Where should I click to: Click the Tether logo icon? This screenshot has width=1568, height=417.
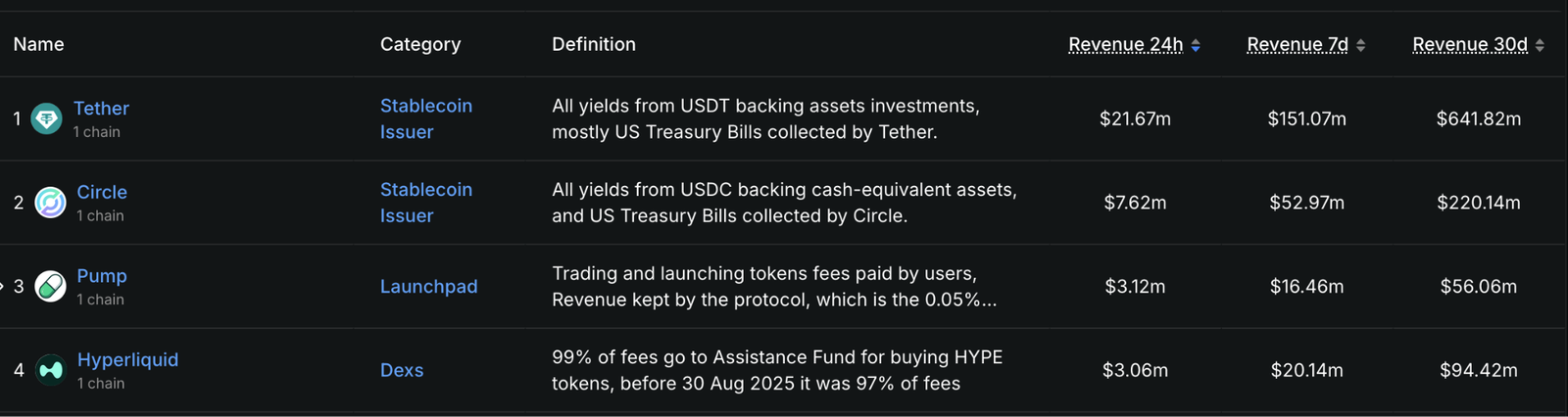pyautogui.click(x=46, y=119)
